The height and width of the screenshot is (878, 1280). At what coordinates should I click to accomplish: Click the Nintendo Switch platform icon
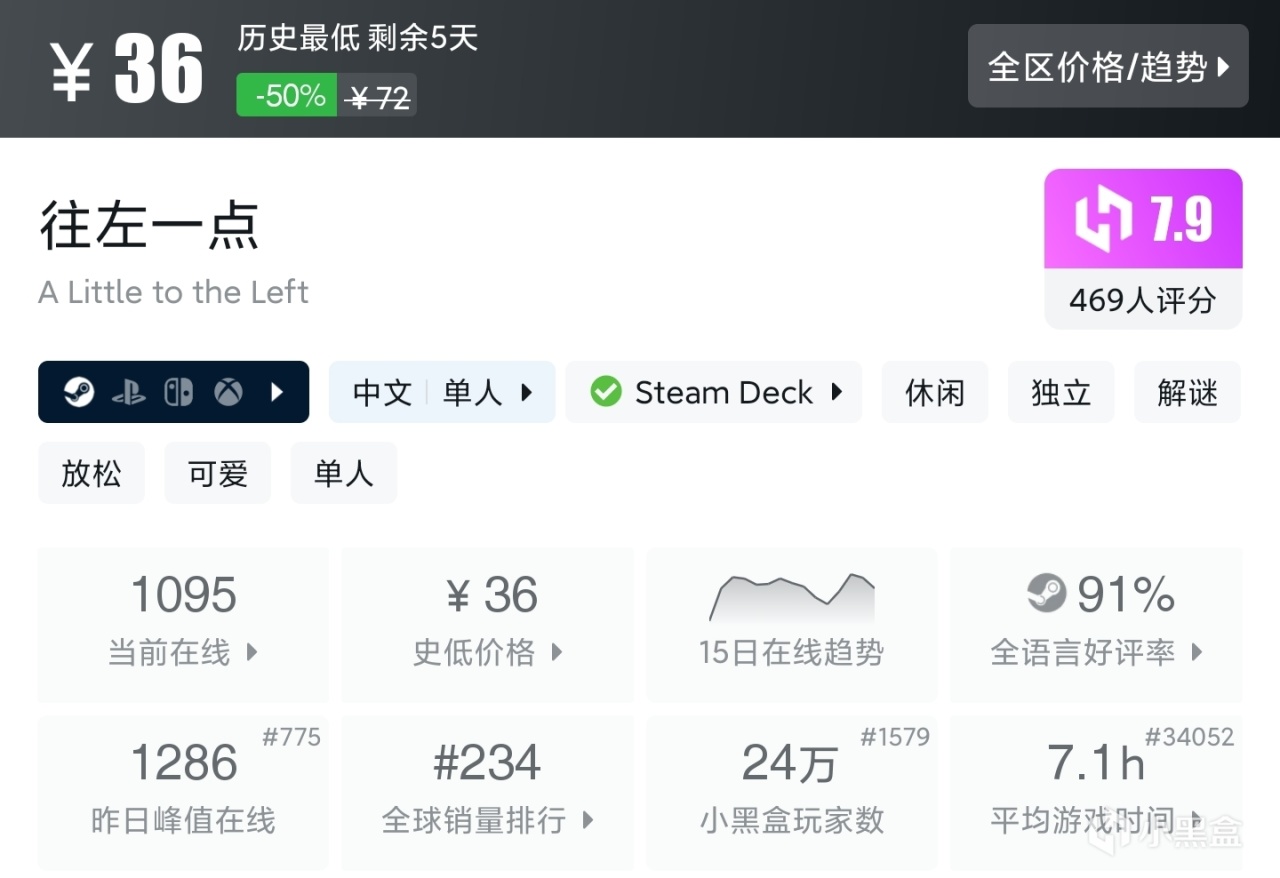click(x=178, y=392)
